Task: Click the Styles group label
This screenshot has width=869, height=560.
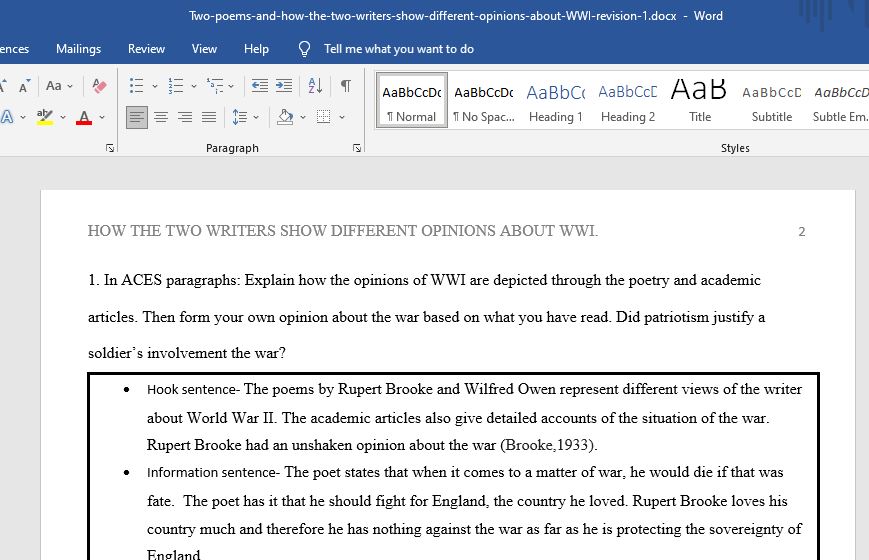Action: pos(735,148)
